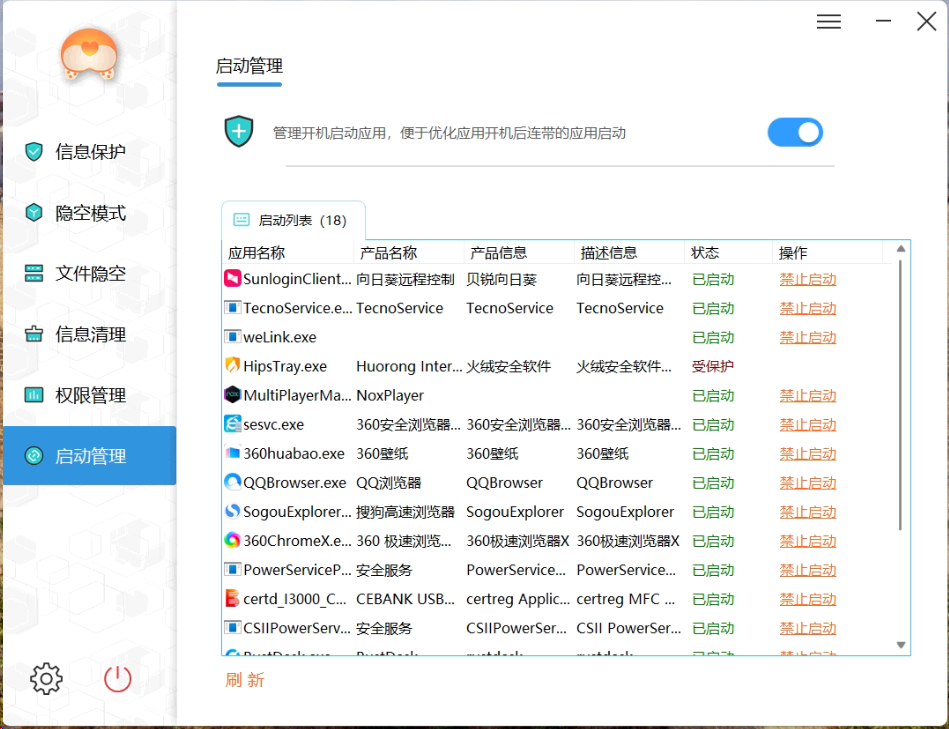Click 禁止启动 for QQBrowser.exe
This screenshot has width=949, height=729.
click(807, 483)
